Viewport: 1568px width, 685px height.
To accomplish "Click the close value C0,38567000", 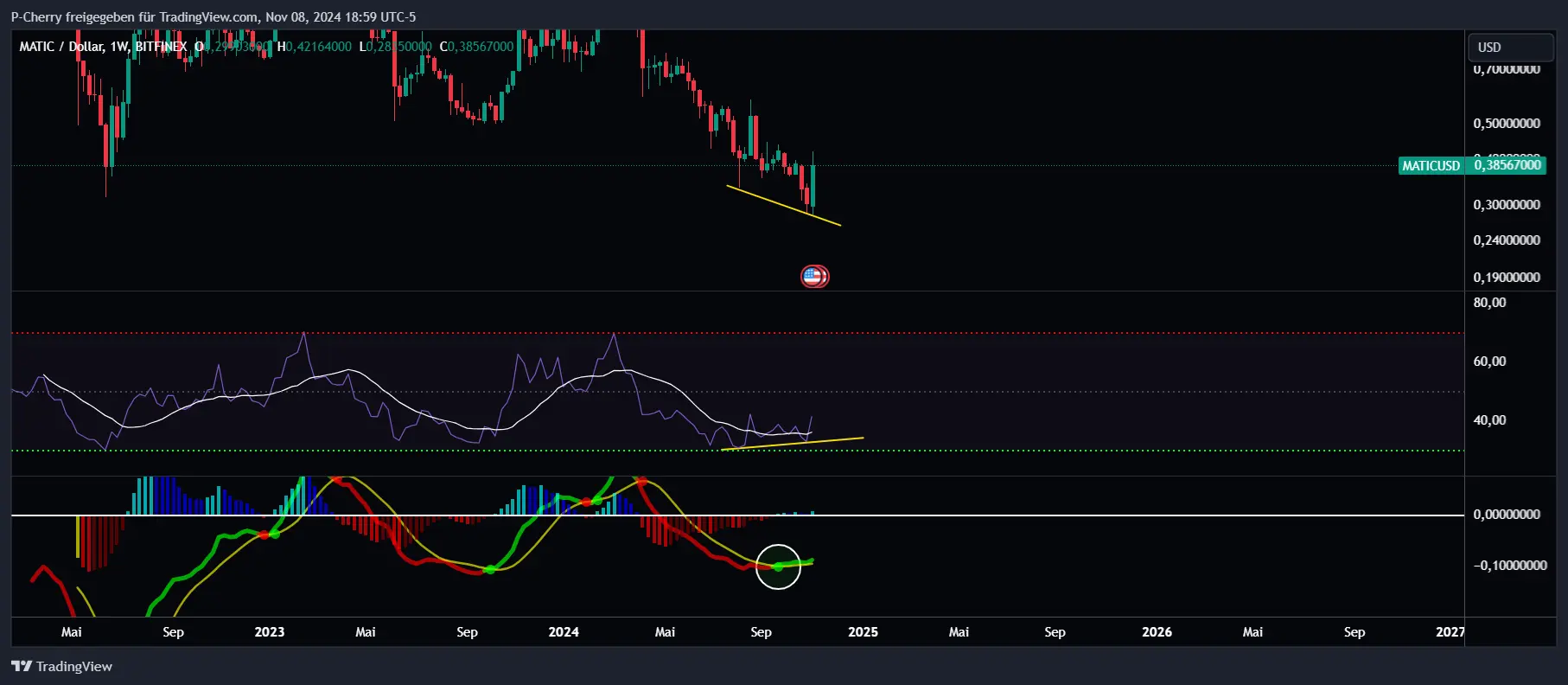I will pyautogui.click(x=476, y=47).
